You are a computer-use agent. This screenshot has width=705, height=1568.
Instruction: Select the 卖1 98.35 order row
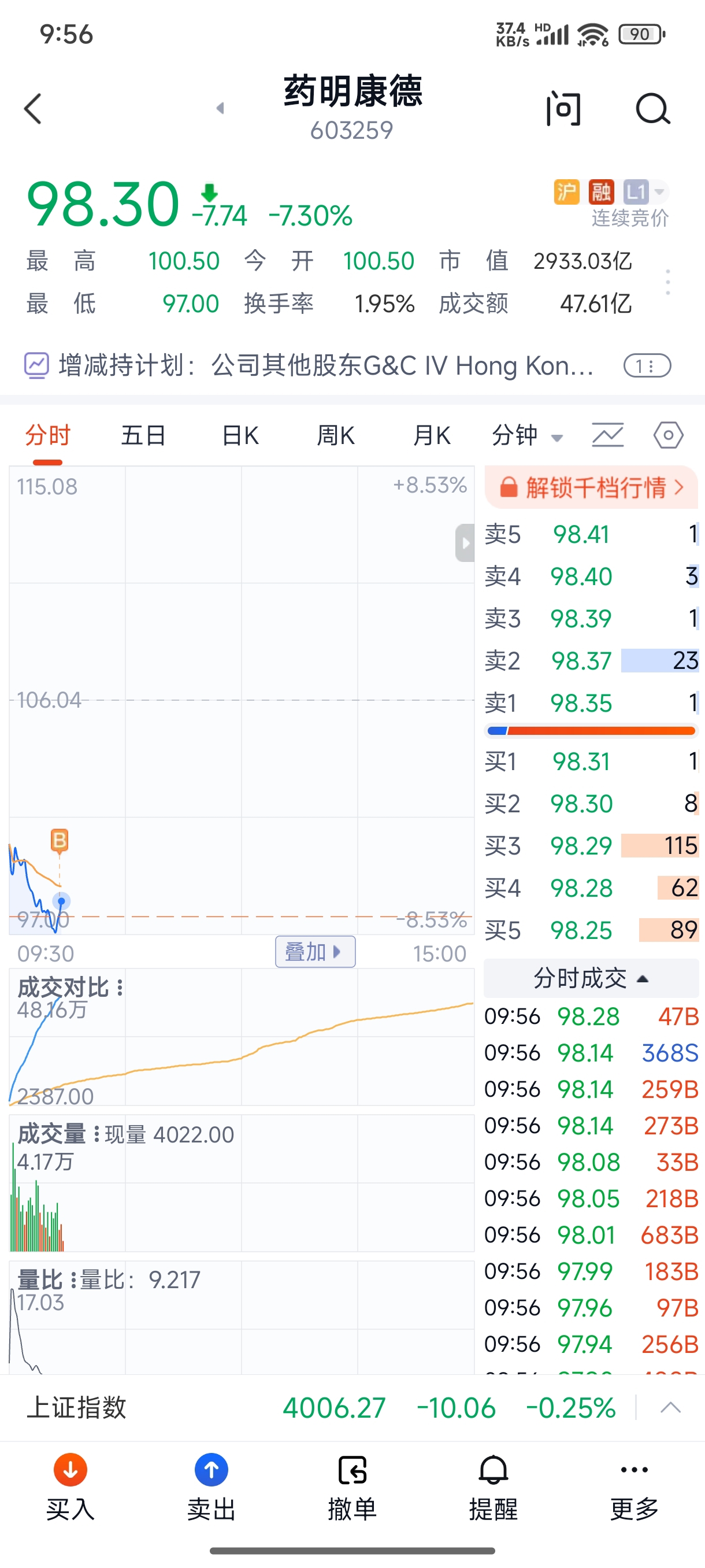(591, 703)
